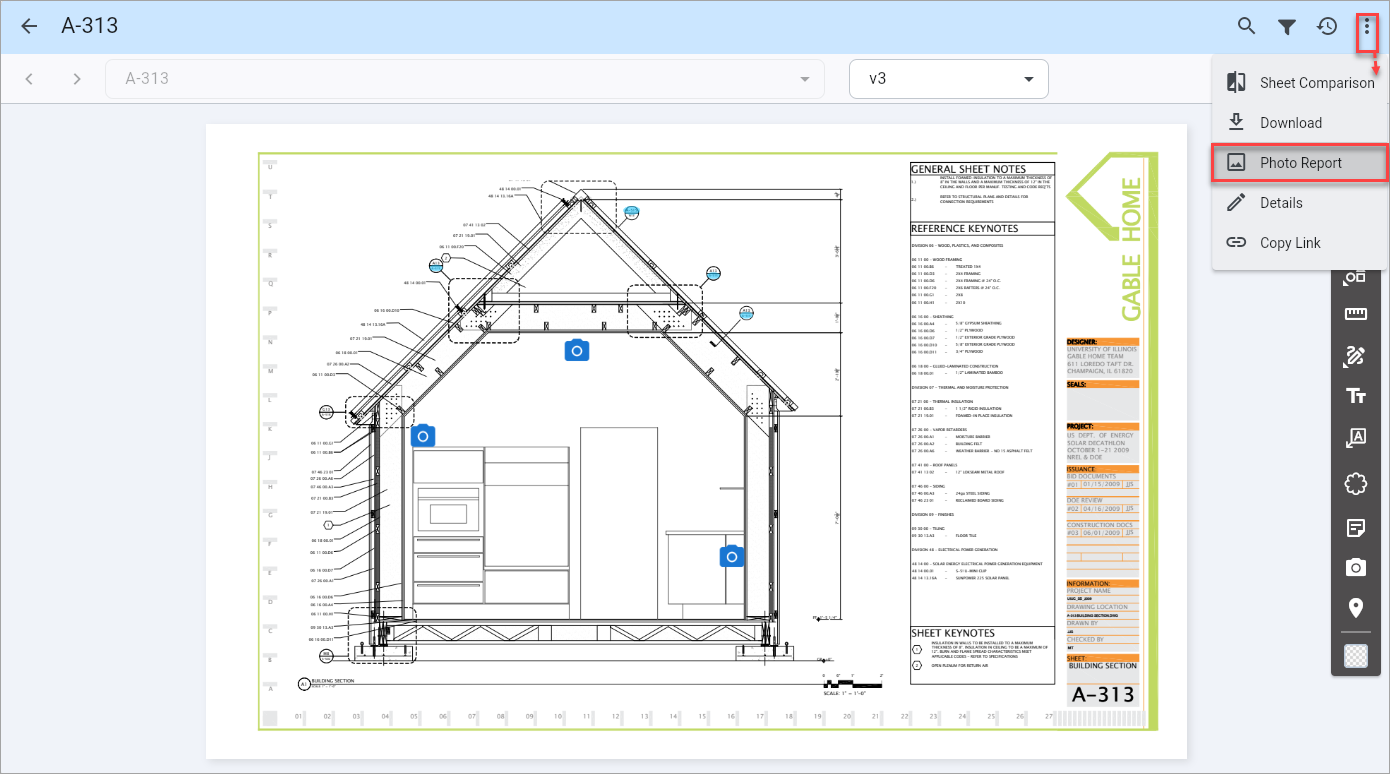The height and width of the screenshot is (774, 1390).
Task: Go to previous sheet with left chevron
Action: pyautogui.click(x=29, y=79)
